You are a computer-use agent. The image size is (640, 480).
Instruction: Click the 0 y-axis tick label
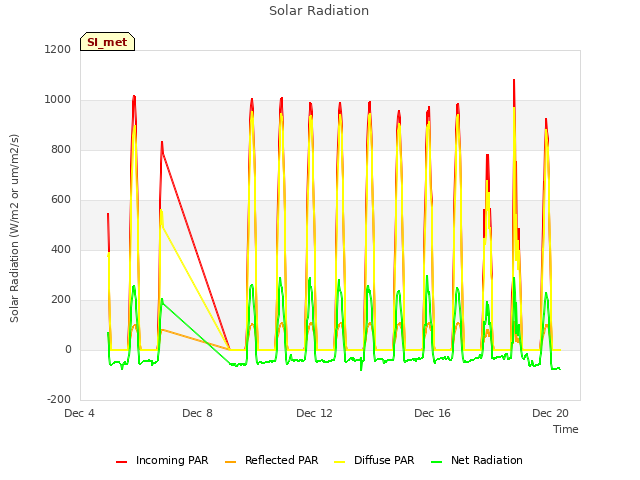68,349
